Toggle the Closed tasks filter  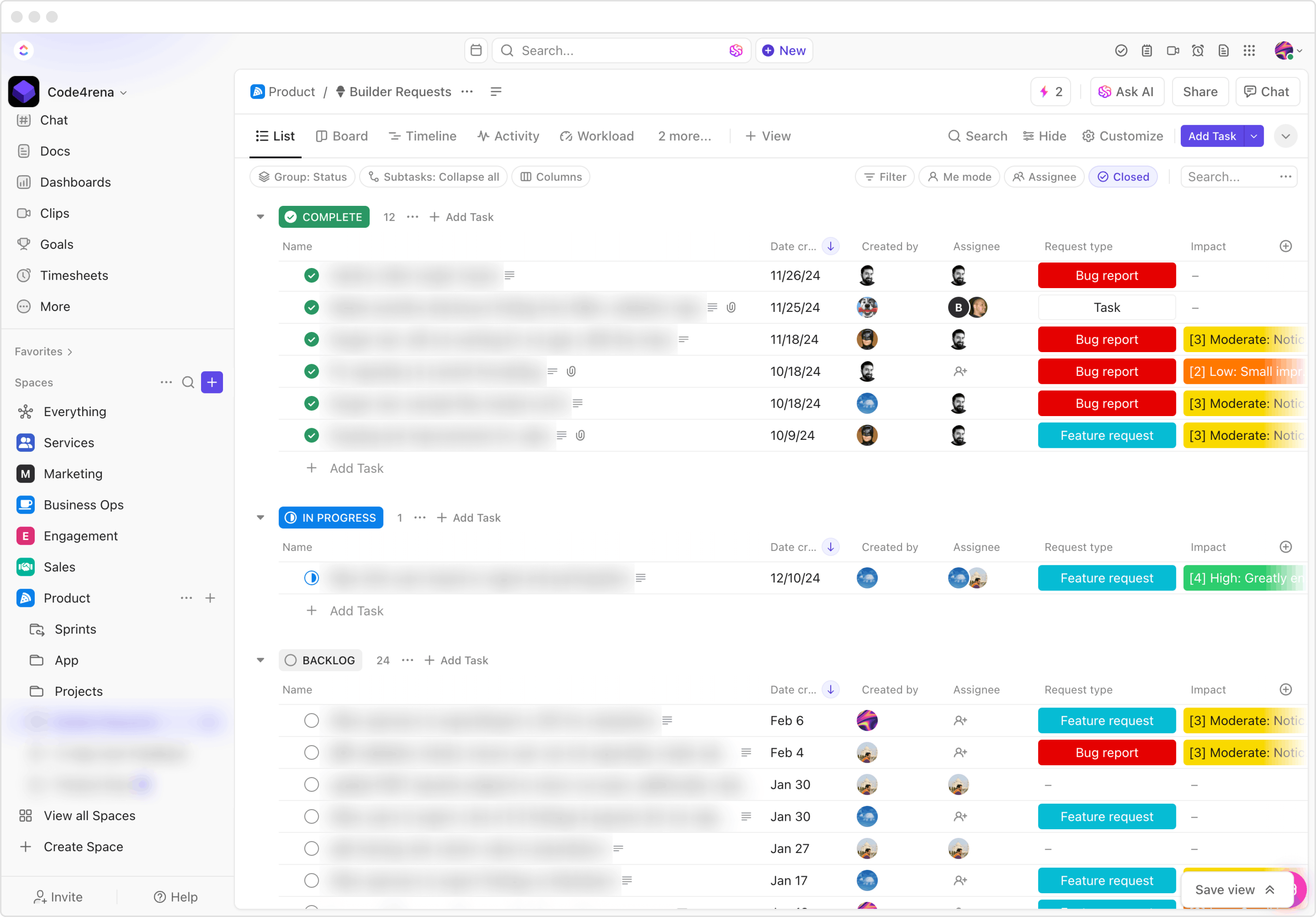[1123, 177]
